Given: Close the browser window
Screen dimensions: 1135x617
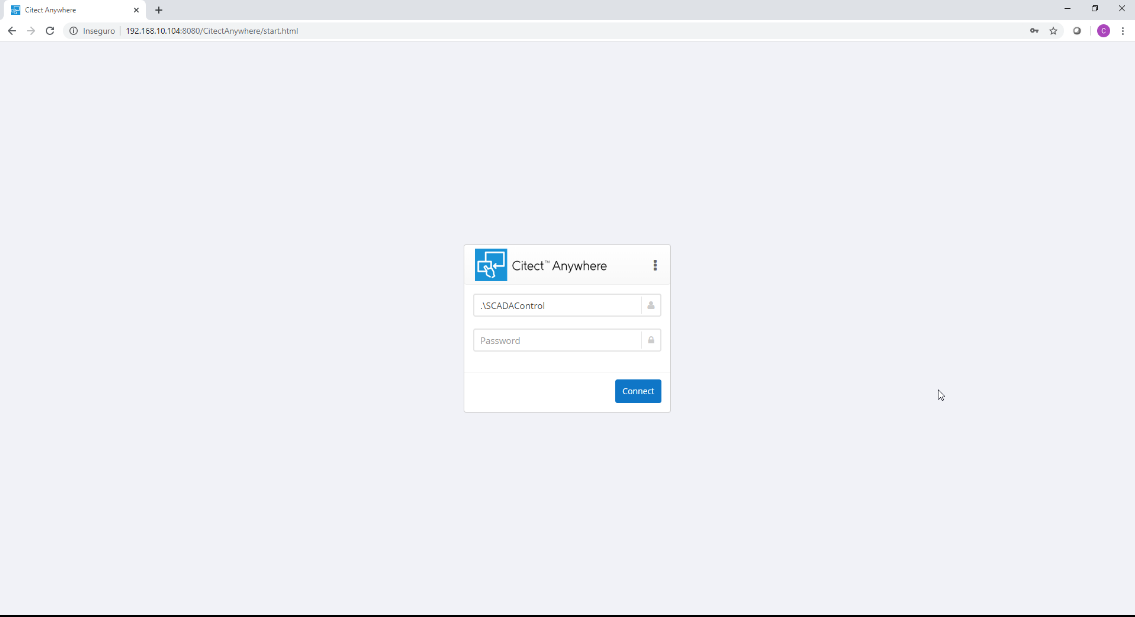Looking at the screenshot, I should pyautogui.click(x=1121, y=9).
